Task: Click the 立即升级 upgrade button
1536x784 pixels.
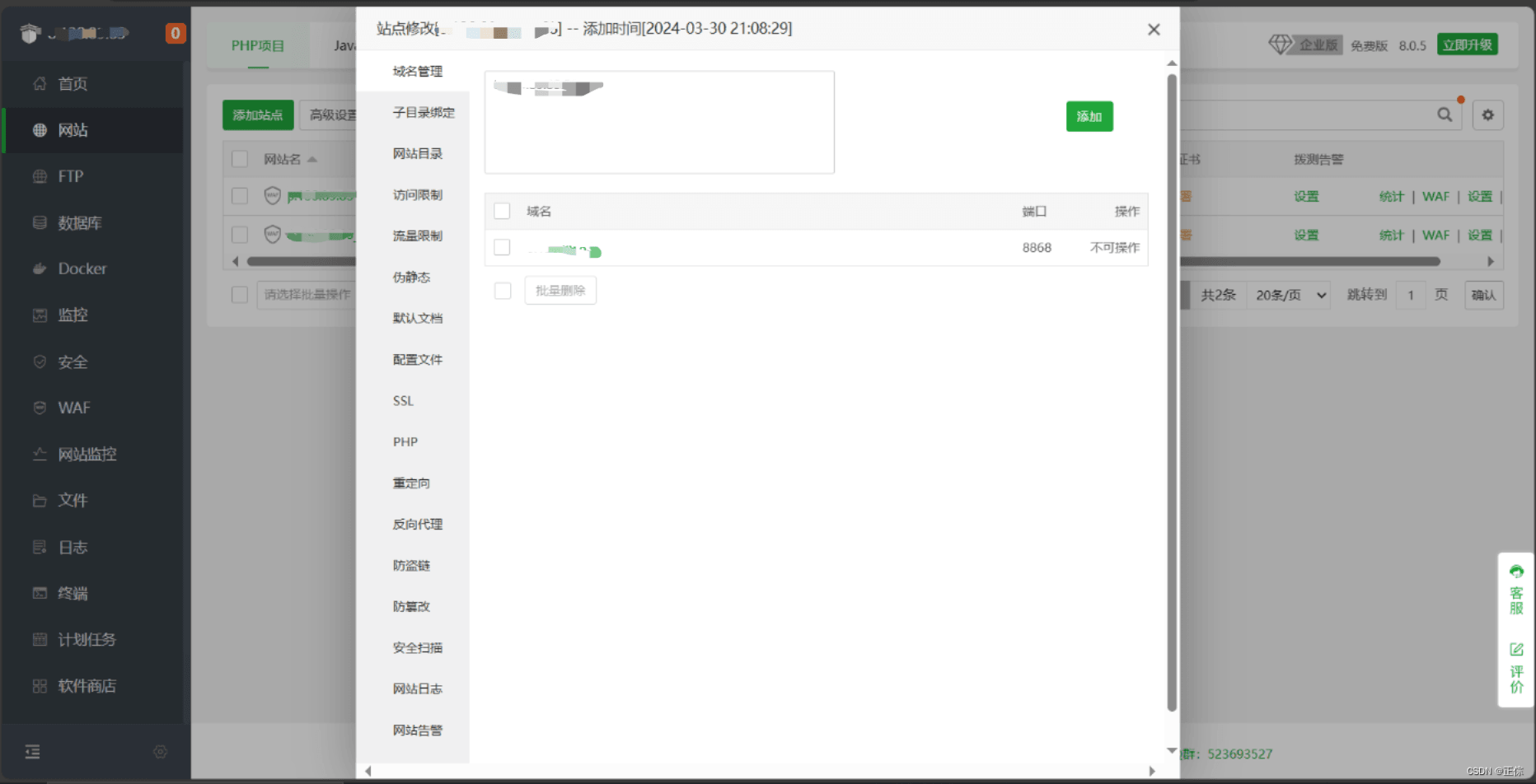Action: tap(1467, 45)
